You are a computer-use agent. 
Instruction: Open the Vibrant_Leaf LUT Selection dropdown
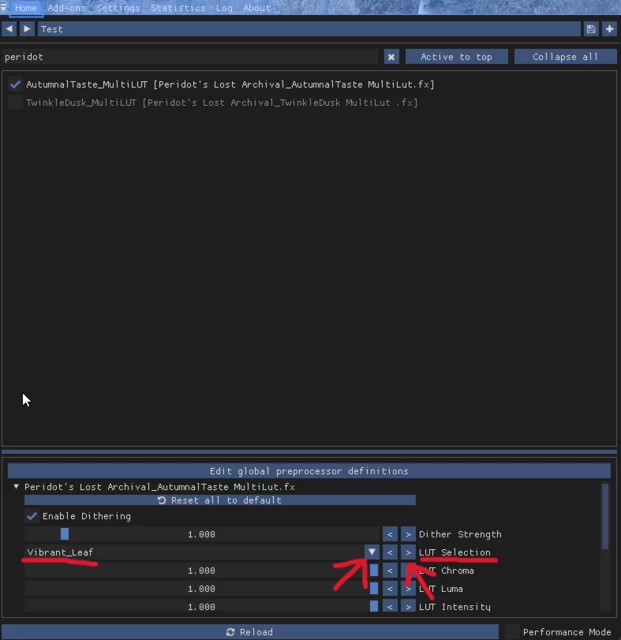372,552
